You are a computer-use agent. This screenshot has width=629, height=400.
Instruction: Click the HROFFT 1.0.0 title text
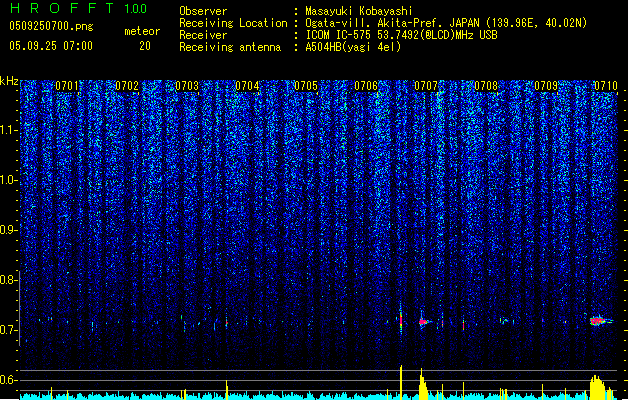[x=79, y=8]
